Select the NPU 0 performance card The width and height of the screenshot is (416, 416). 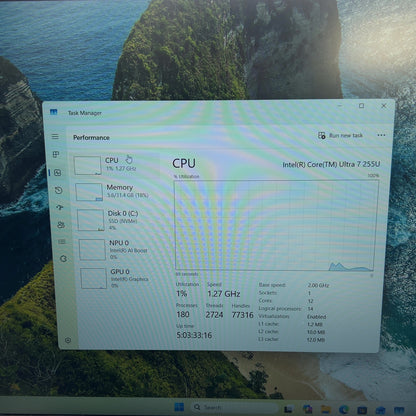[119, 249]
